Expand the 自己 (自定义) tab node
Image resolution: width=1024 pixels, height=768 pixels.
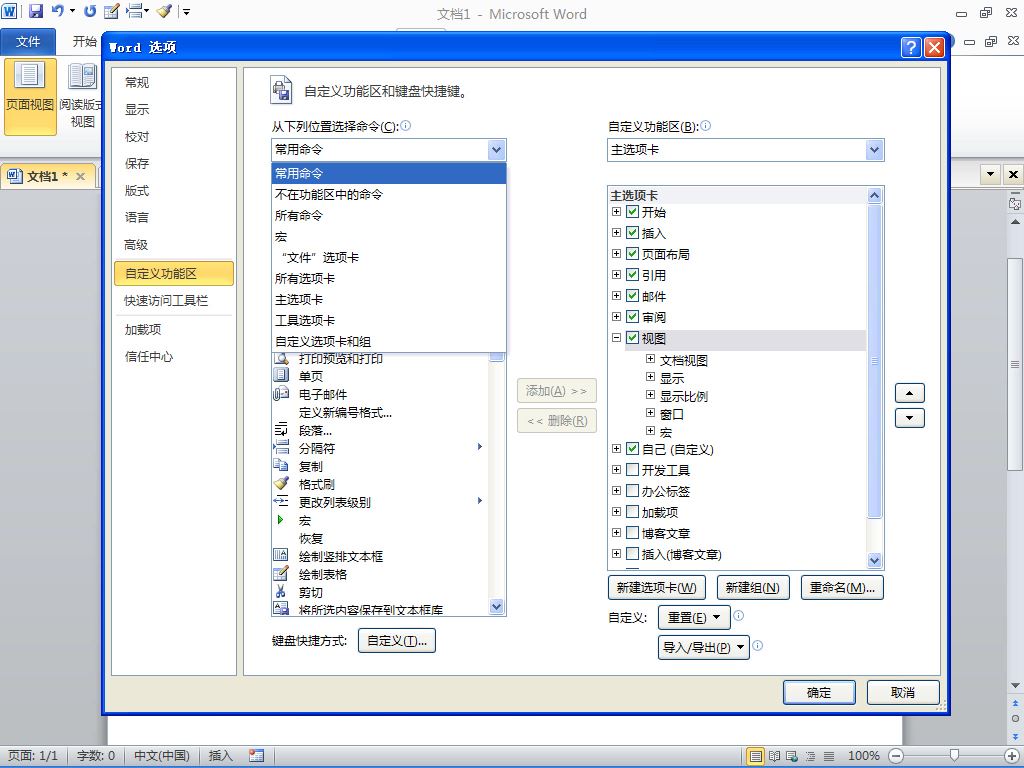click(616, 449)
